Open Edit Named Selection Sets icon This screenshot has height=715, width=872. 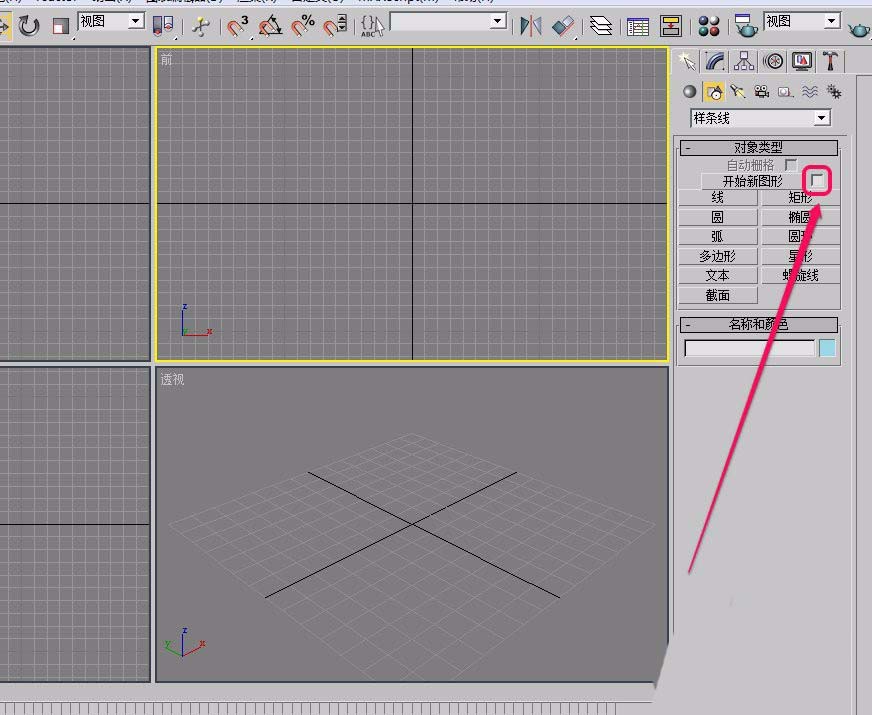click(x=372, y=26)
